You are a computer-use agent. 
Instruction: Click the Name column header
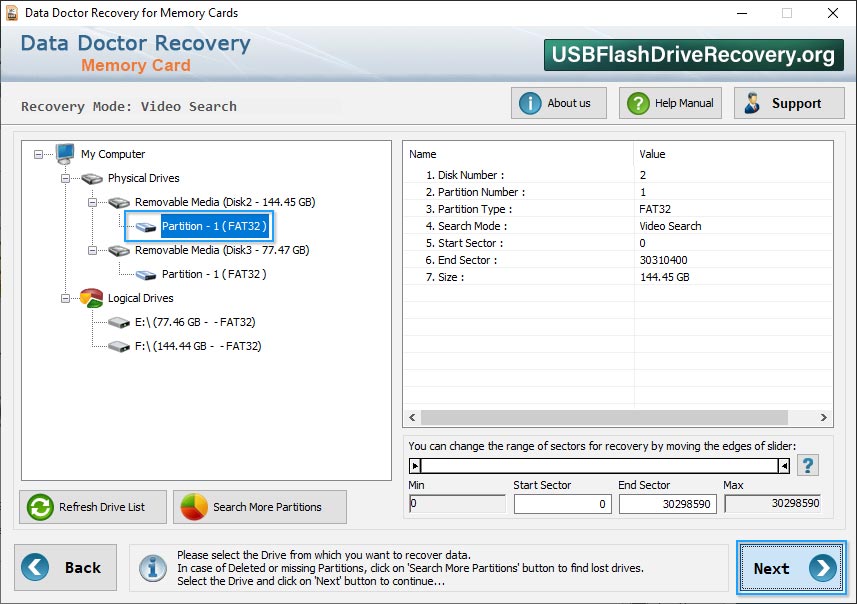click(518, 154)
